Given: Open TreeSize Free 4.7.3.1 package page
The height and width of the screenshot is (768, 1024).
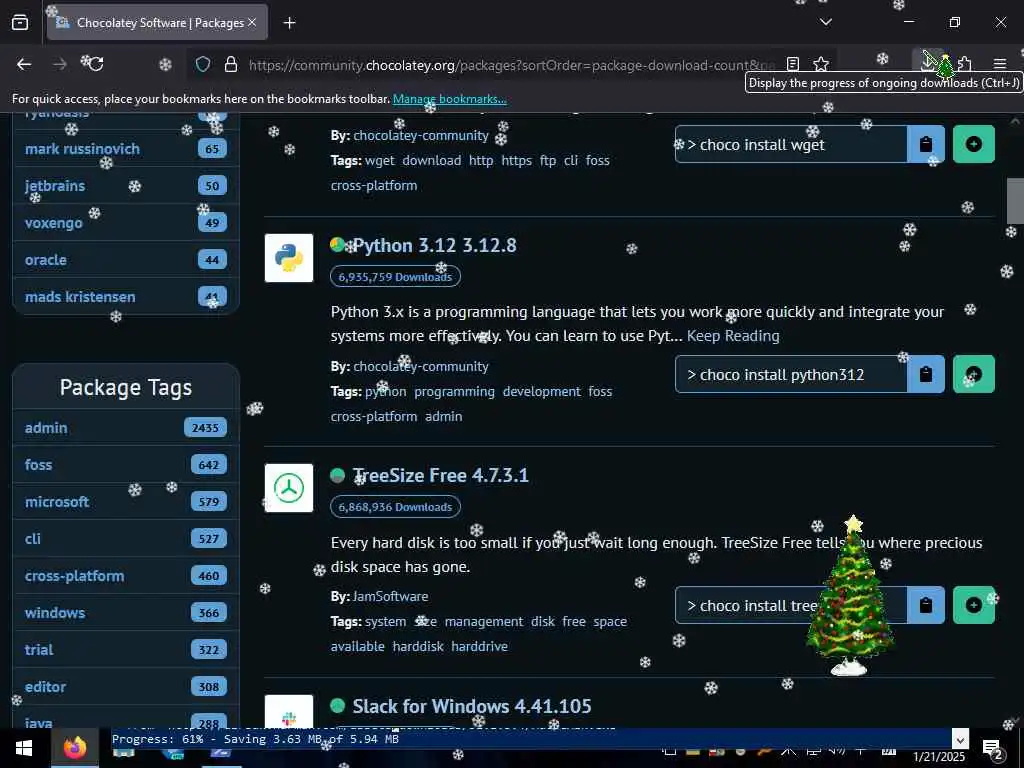Looking at the screenshot, I should pos(440,475).
